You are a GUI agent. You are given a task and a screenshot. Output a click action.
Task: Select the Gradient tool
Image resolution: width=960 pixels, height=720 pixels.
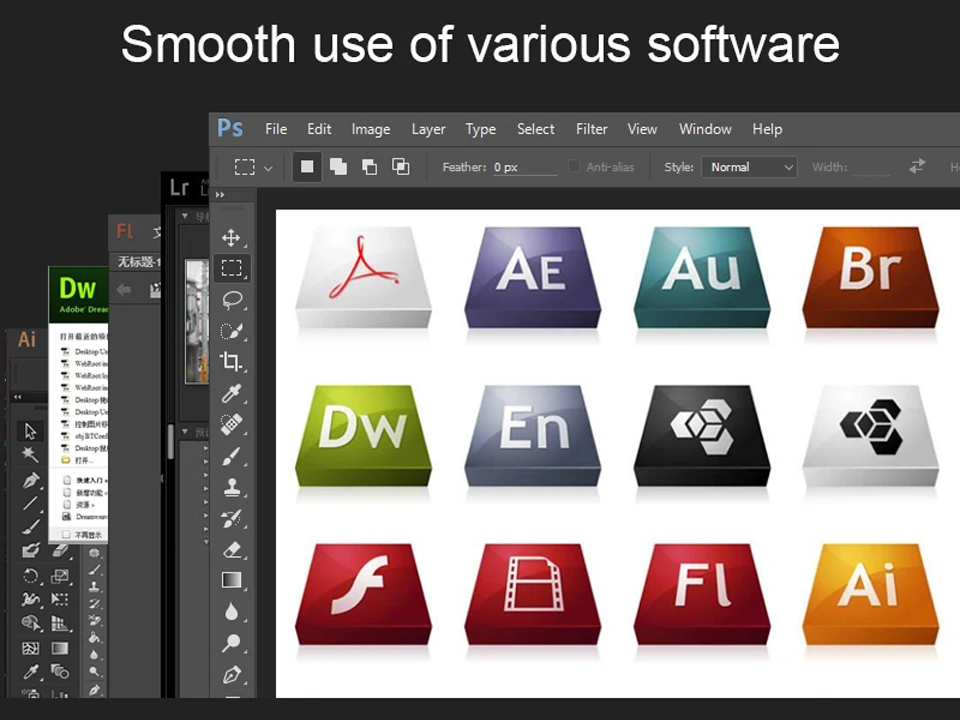pyautogui.click(x=231, y=580)
